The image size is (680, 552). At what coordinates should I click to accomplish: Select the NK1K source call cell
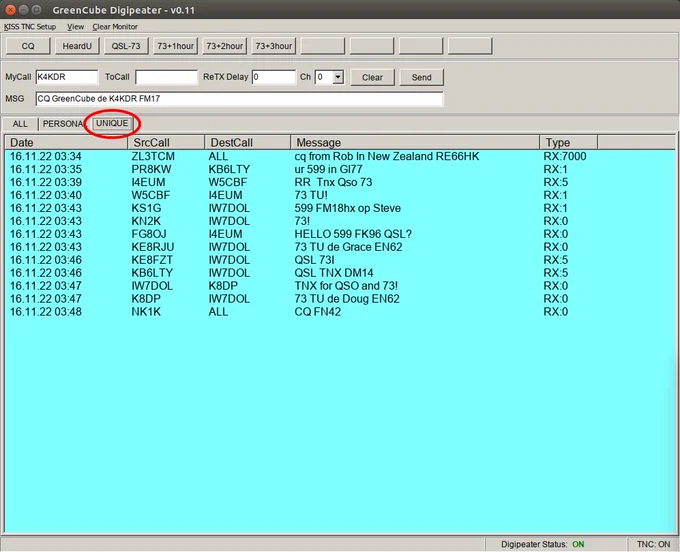pyautogui.click(x=146, y=312)
